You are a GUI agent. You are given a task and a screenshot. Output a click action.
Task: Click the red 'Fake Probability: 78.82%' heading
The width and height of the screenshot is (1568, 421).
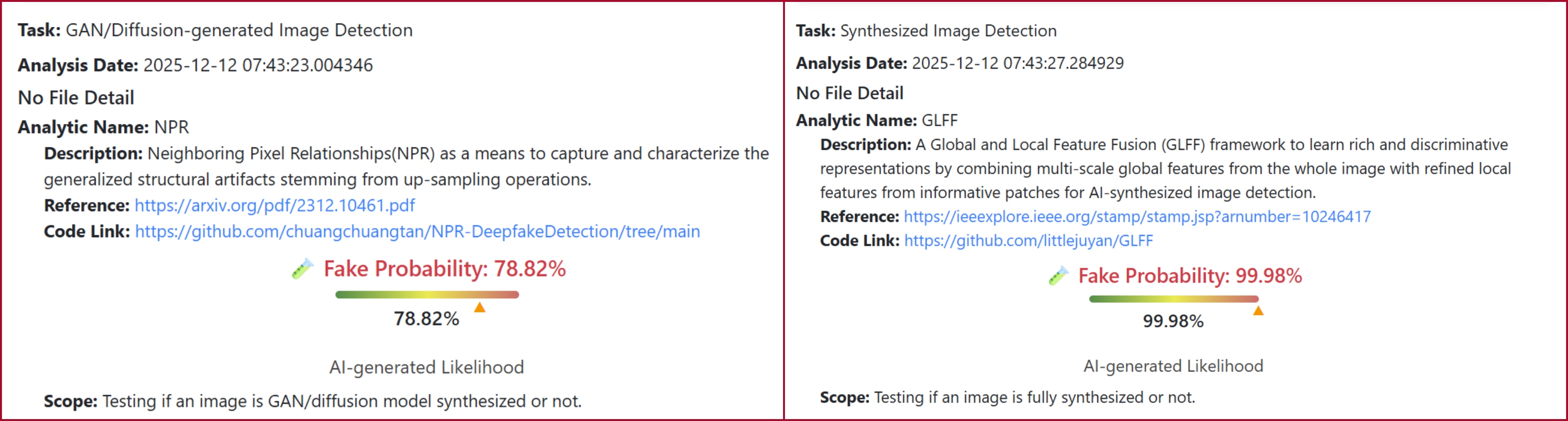[x=444, y=269]
